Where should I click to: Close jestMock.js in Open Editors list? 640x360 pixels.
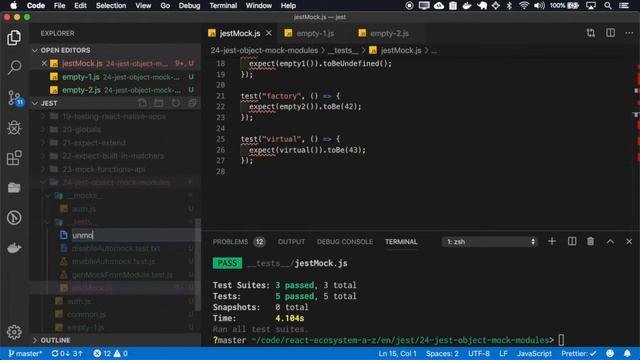point(44,63)
